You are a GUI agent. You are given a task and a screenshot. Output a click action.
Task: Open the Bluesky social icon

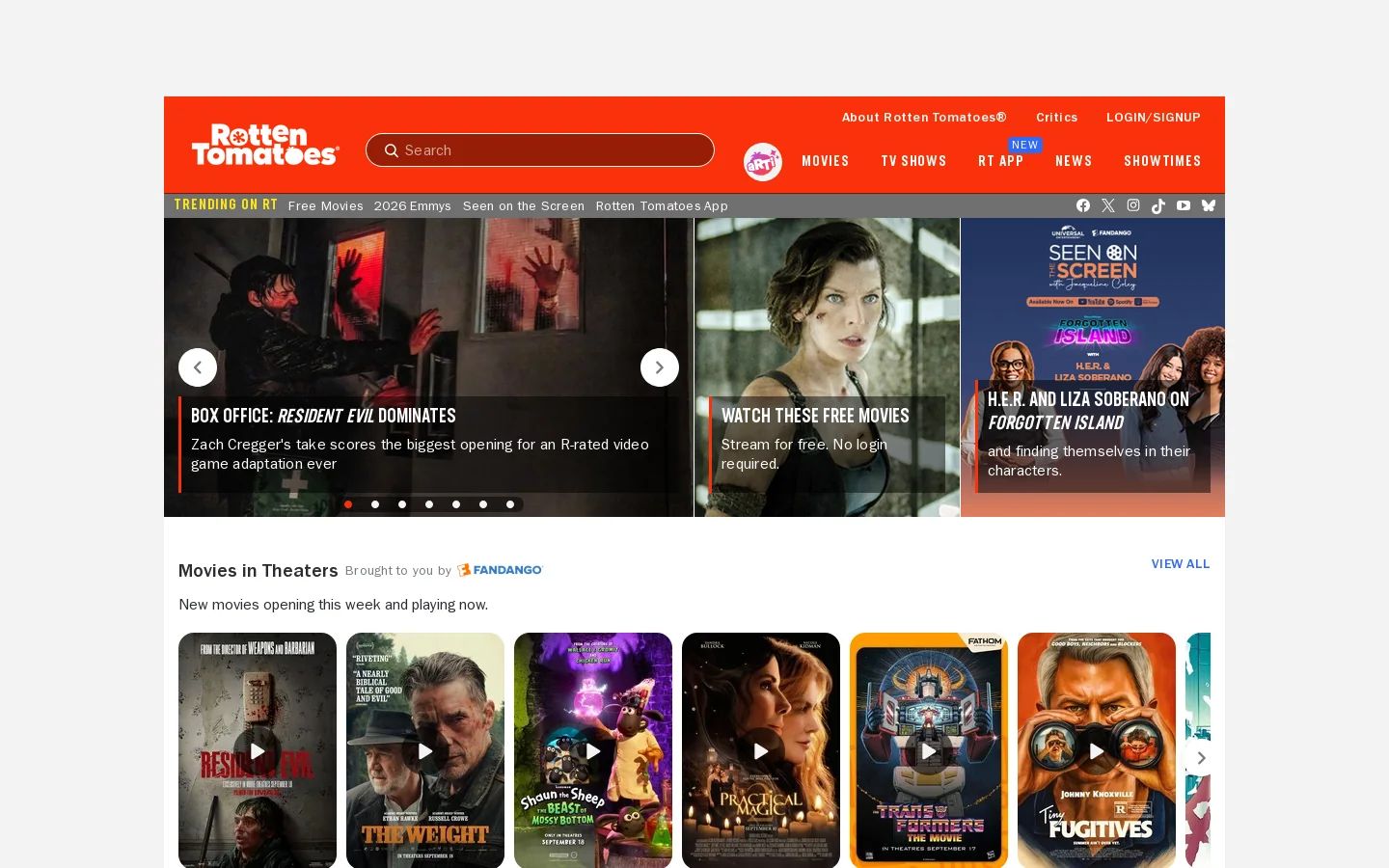[x=1209, y=205]
